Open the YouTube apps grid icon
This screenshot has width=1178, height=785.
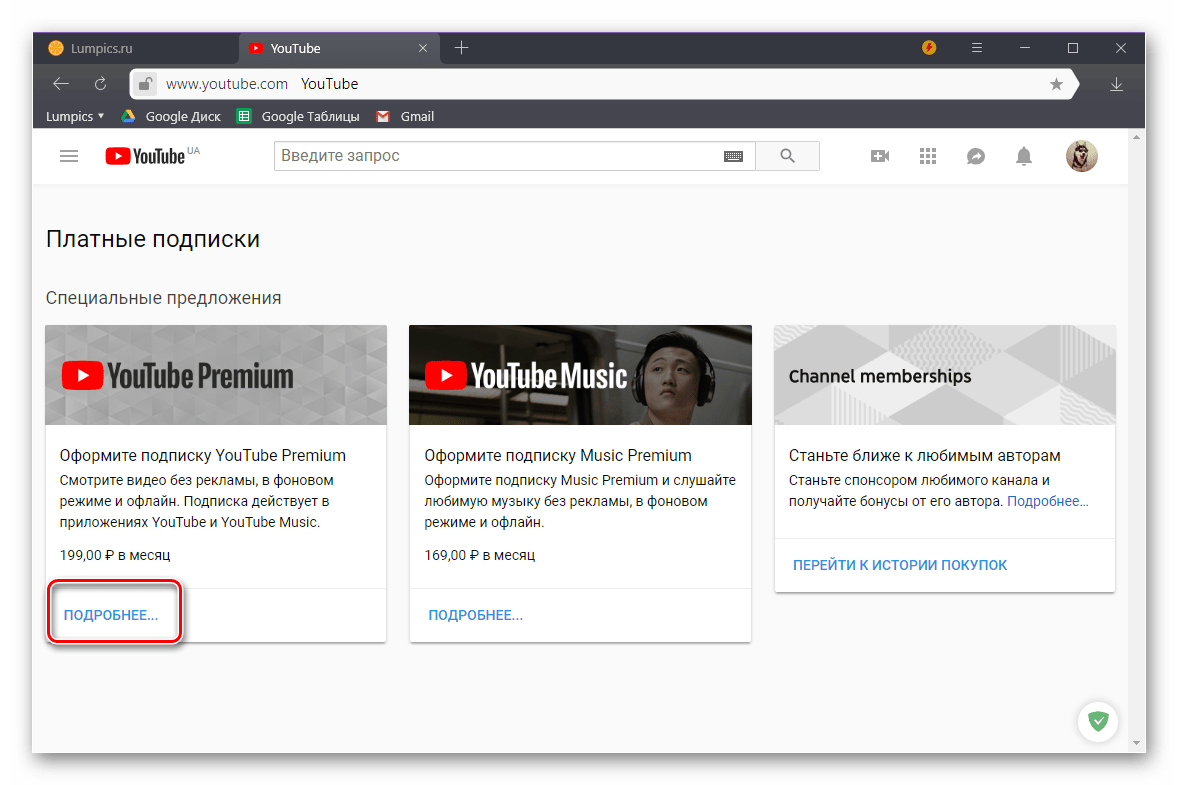[x=928, y=156]
